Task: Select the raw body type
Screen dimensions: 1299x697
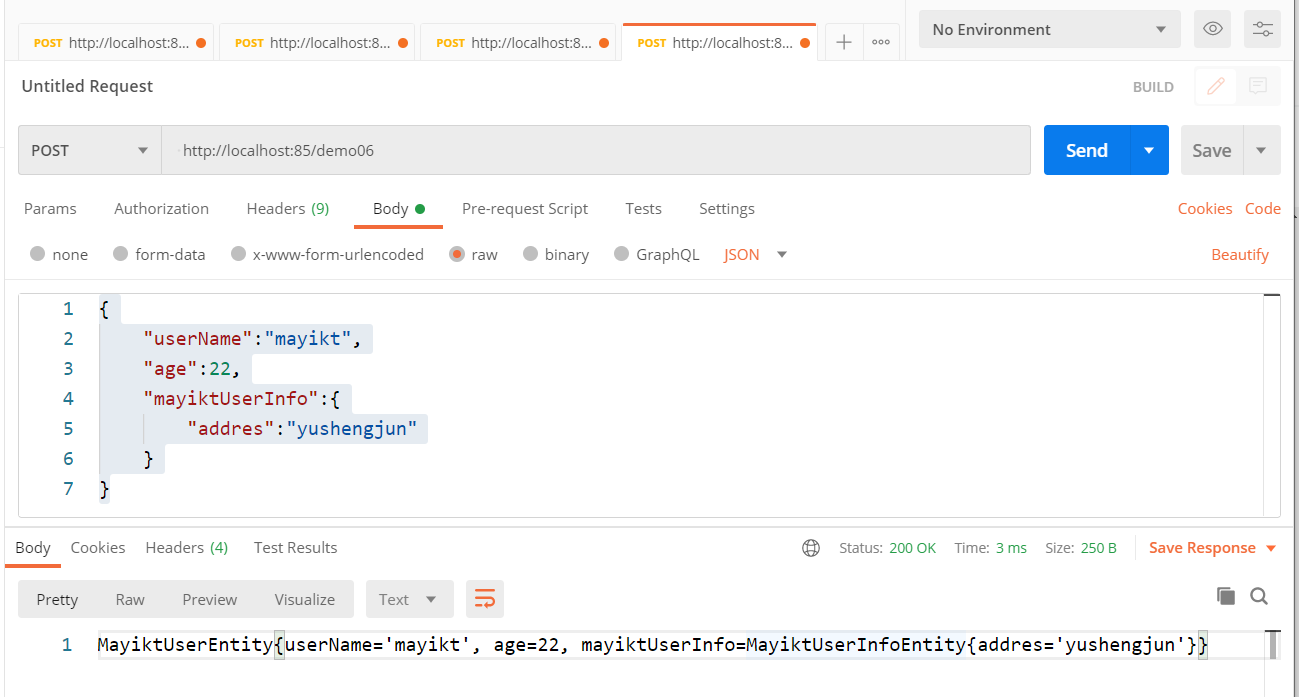Action: point(473,254)
